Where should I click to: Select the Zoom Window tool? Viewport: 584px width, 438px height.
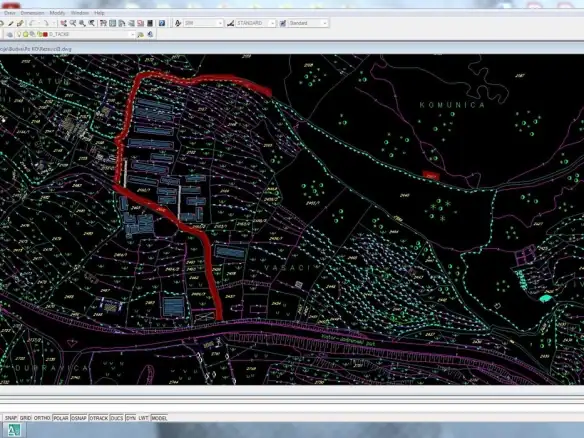(82, 23)
